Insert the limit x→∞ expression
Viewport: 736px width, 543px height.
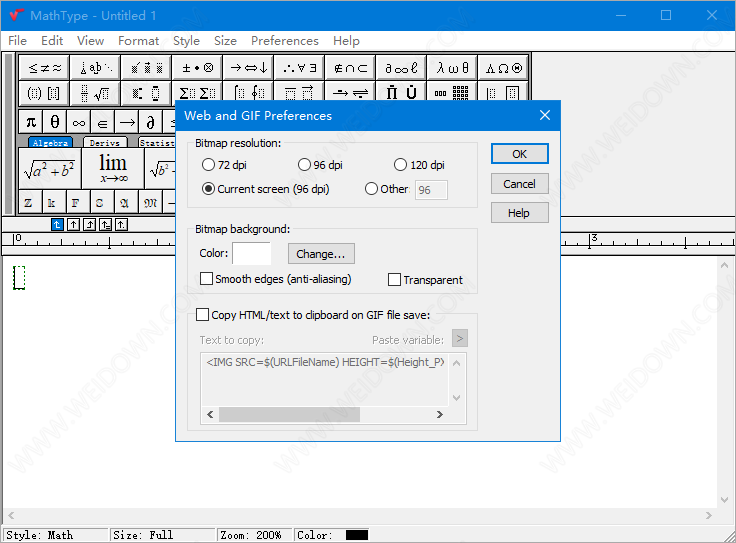113,168
